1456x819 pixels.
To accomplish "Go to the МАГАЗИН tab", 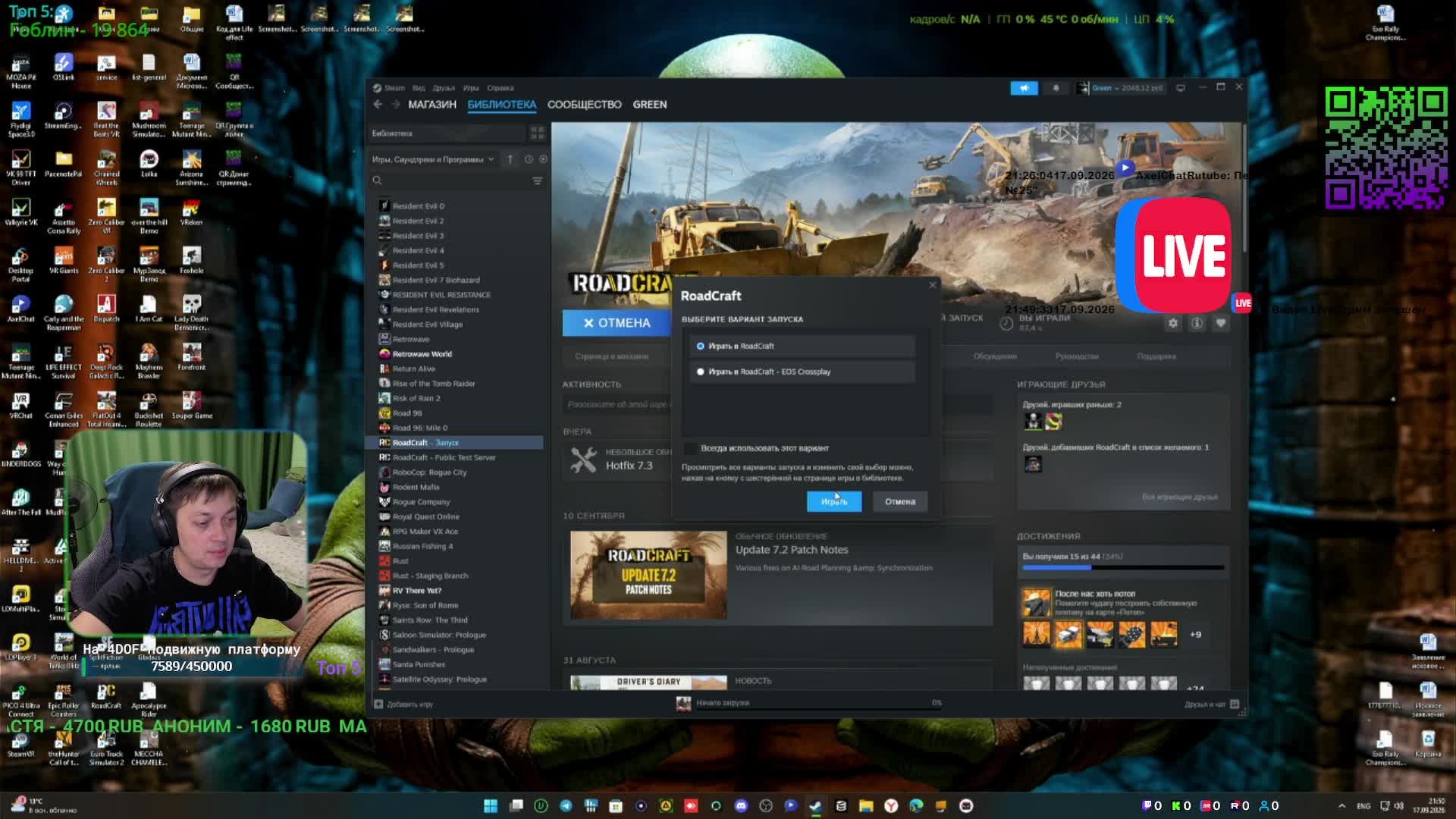I will coord(432,105).
